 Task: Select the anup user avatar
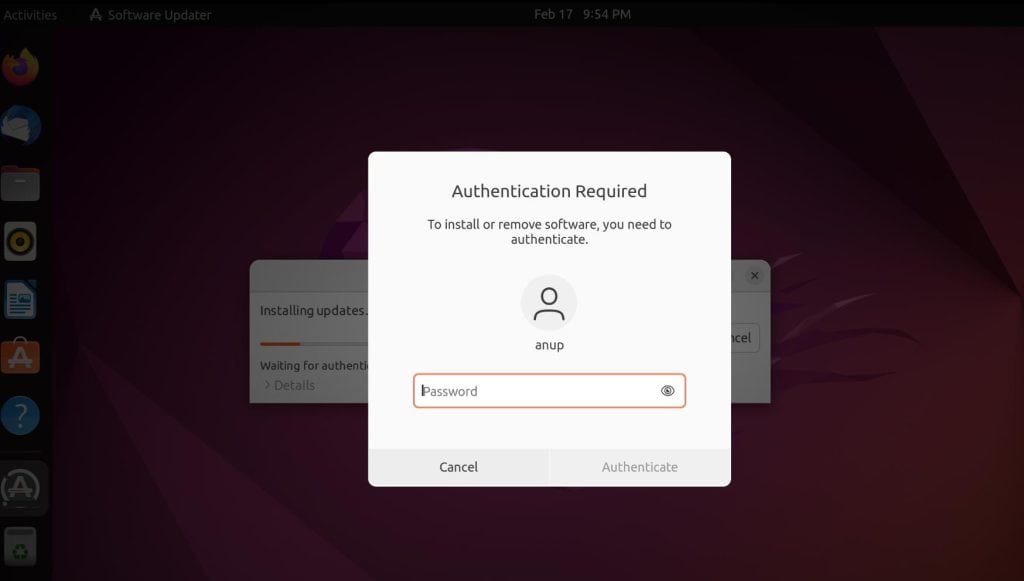coord(548,302)
